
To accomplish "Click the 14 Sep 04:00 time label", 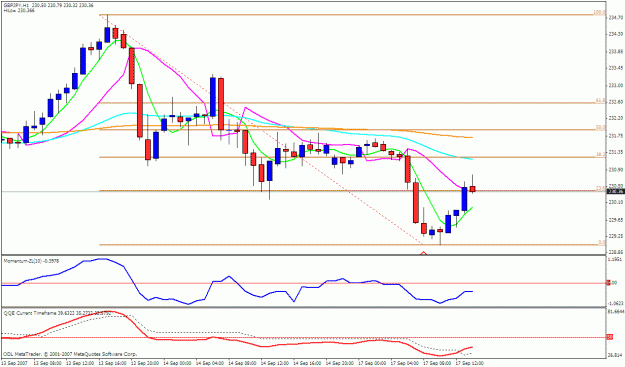I will coord(210,363).
